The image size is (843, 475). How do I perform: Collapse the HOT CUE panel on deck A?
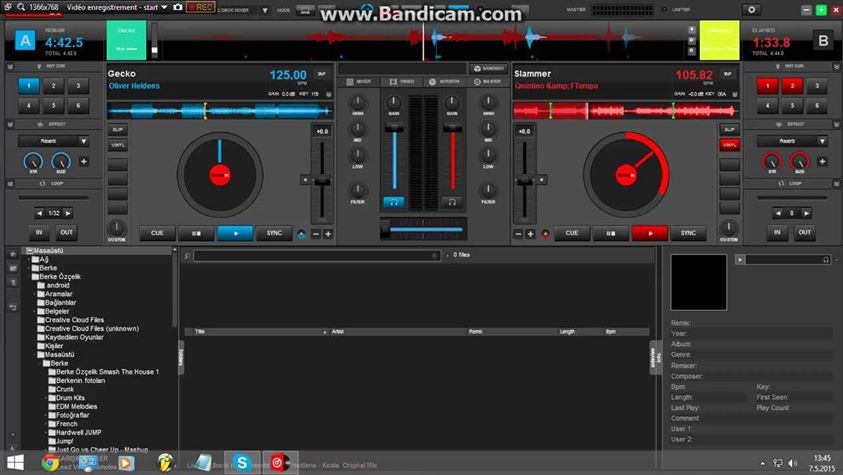[x=10, y=67]
